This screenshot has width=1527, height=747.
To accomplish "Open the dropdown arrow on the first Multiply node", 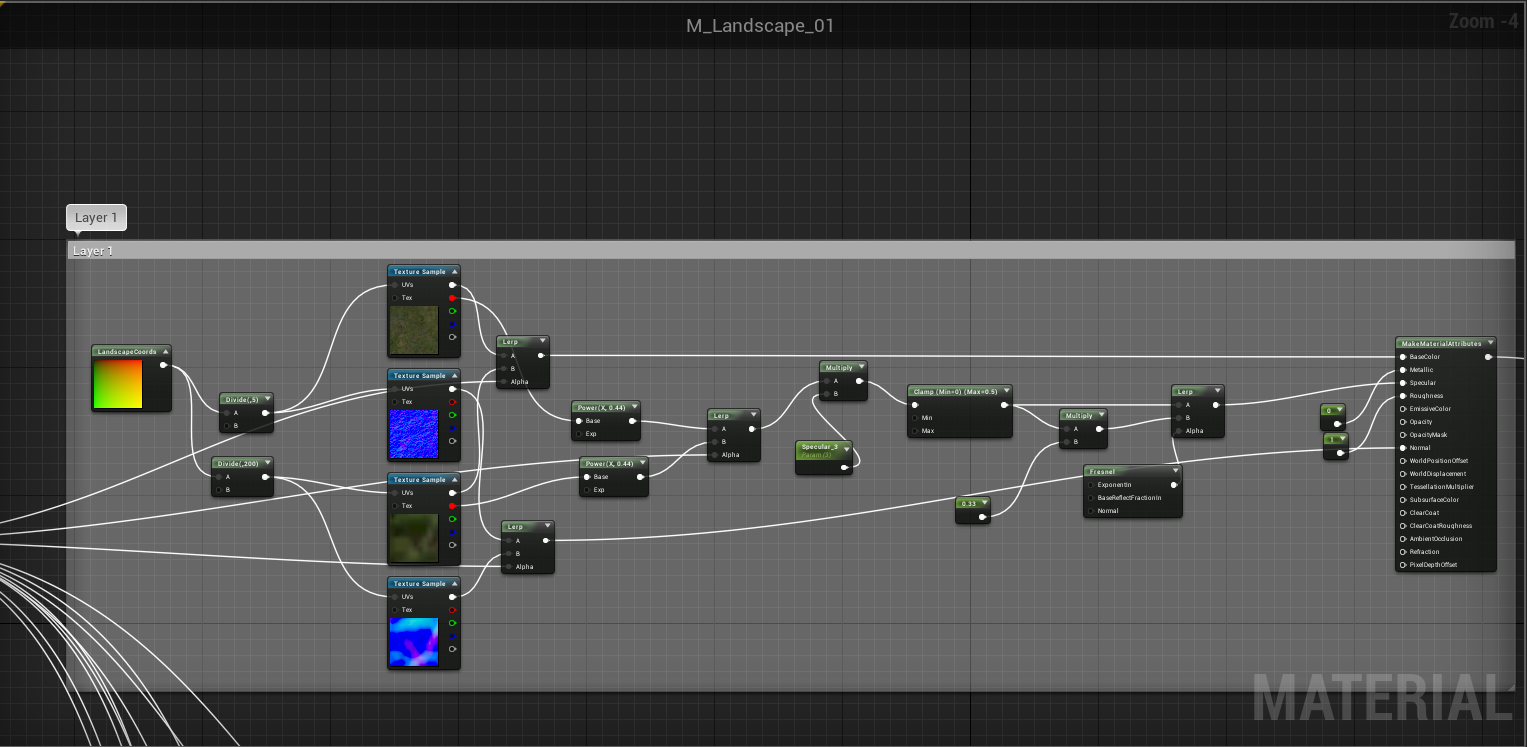I will tap(860, 366).
